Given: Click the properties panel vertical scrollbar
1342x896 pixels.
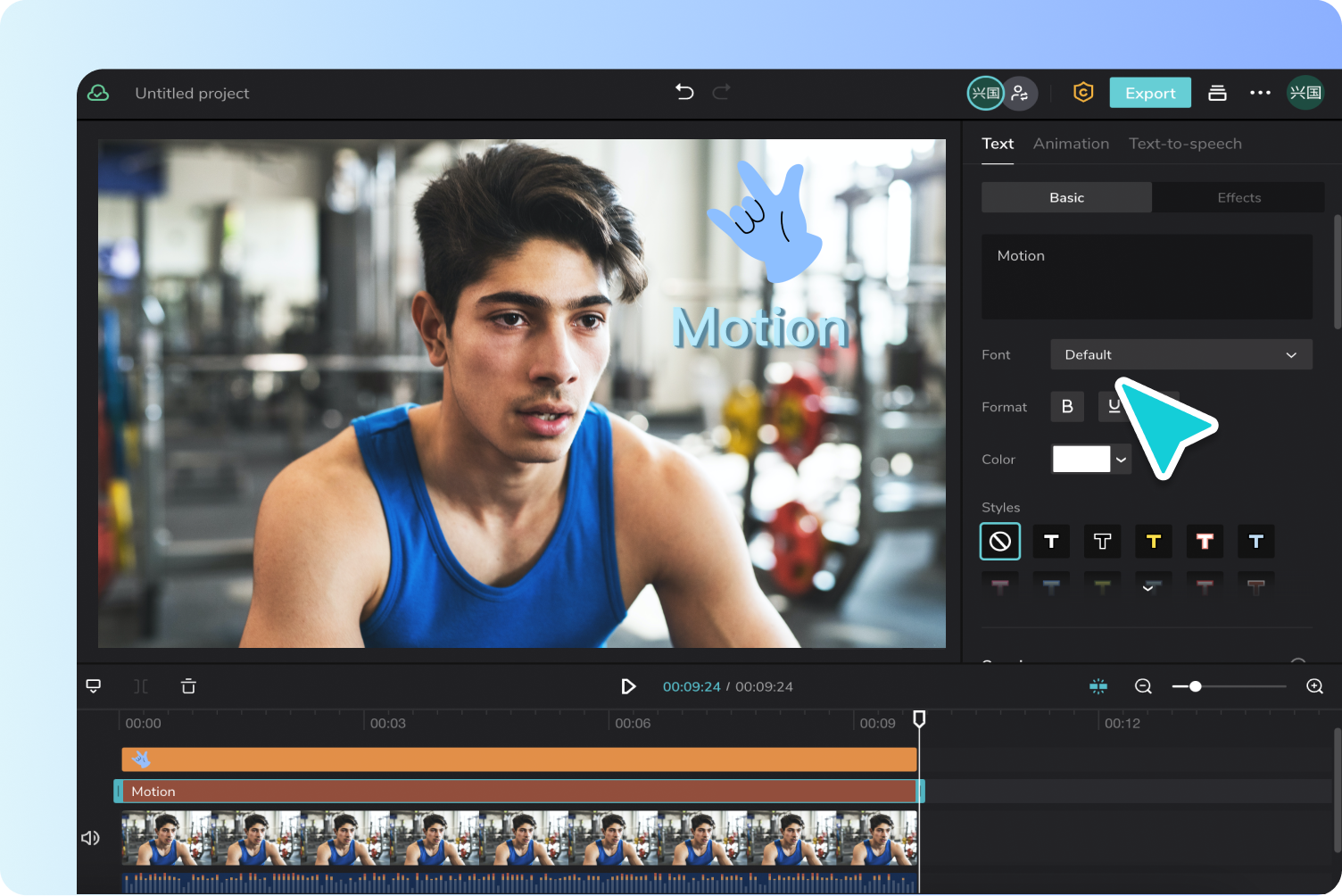Looking at the screenshot, I should tap(1337, 272).
